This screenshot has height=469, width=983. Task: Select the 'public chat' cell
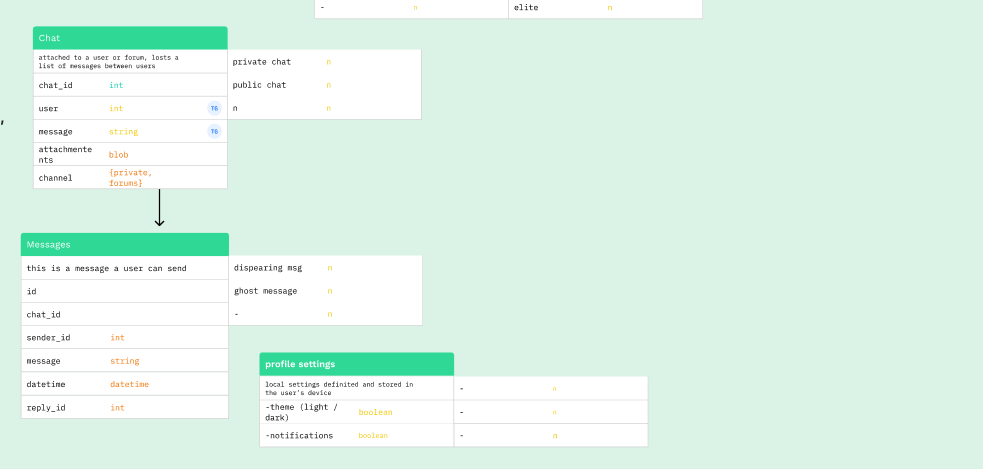click(259, 85)
